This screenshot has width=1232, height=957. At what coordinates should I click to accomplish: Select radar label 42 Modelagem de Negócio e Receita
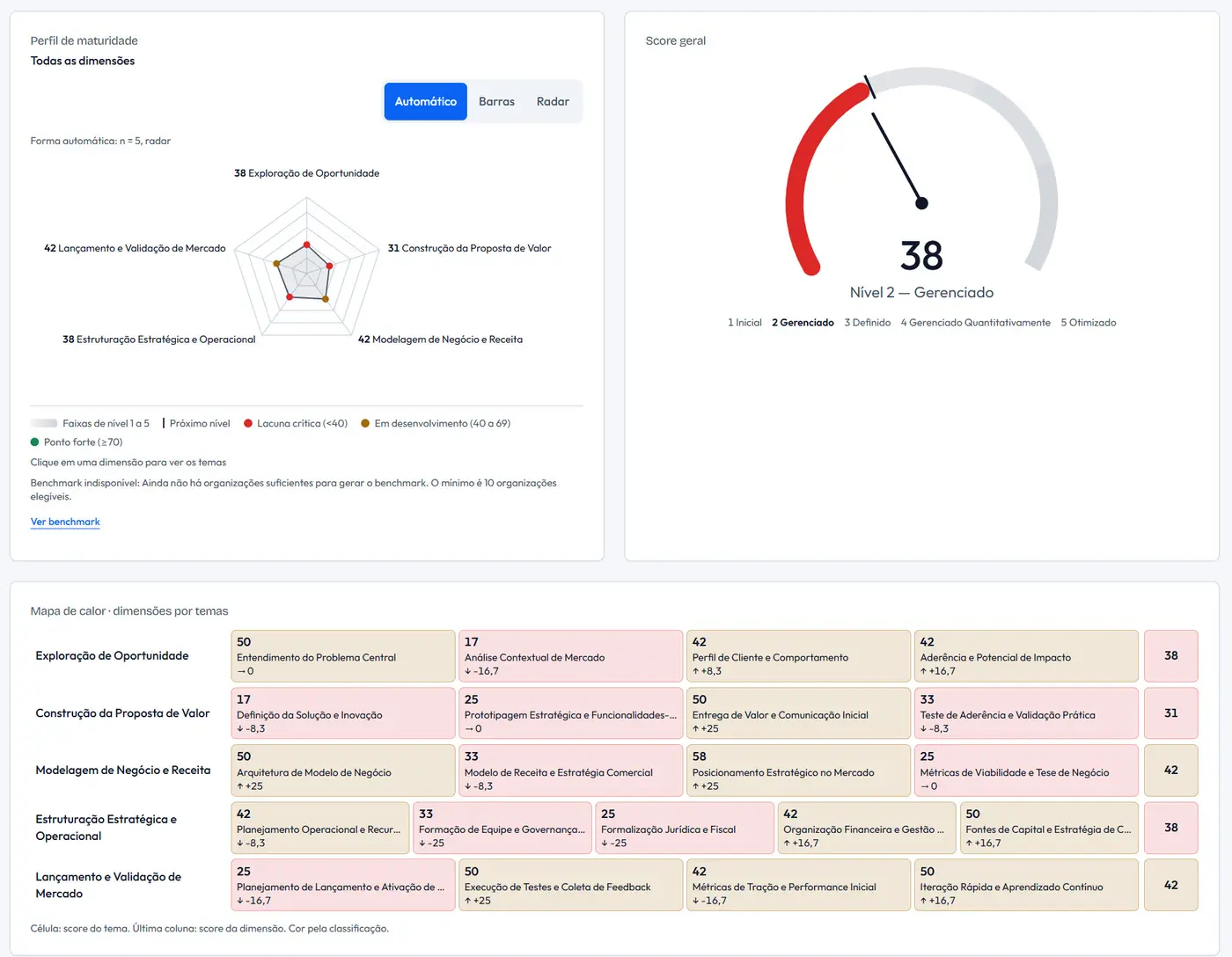pyautogui.click(x=440, y=340)
